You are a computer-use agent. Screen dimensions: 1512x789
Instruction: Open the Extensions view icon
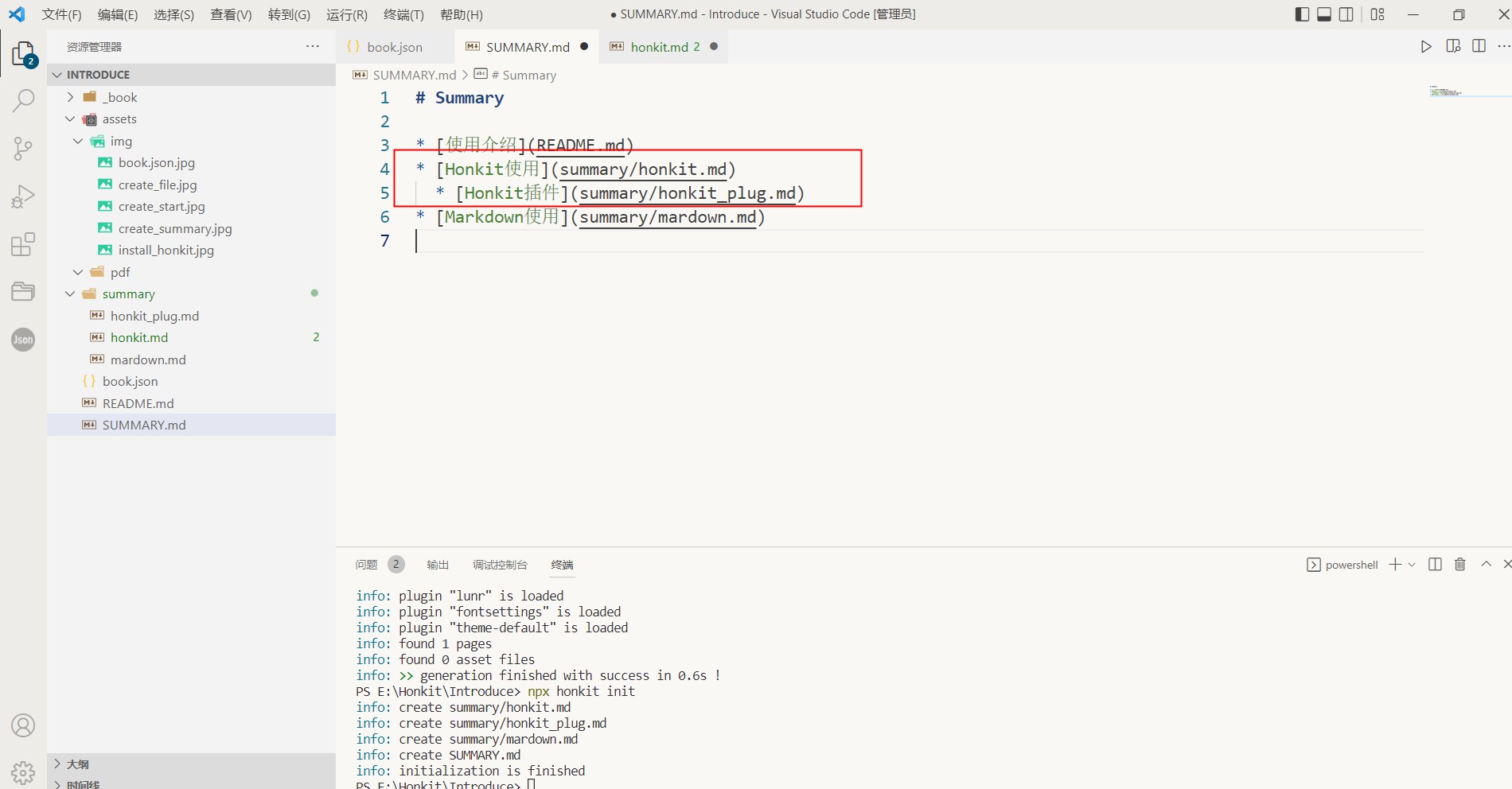coord(23,243)
